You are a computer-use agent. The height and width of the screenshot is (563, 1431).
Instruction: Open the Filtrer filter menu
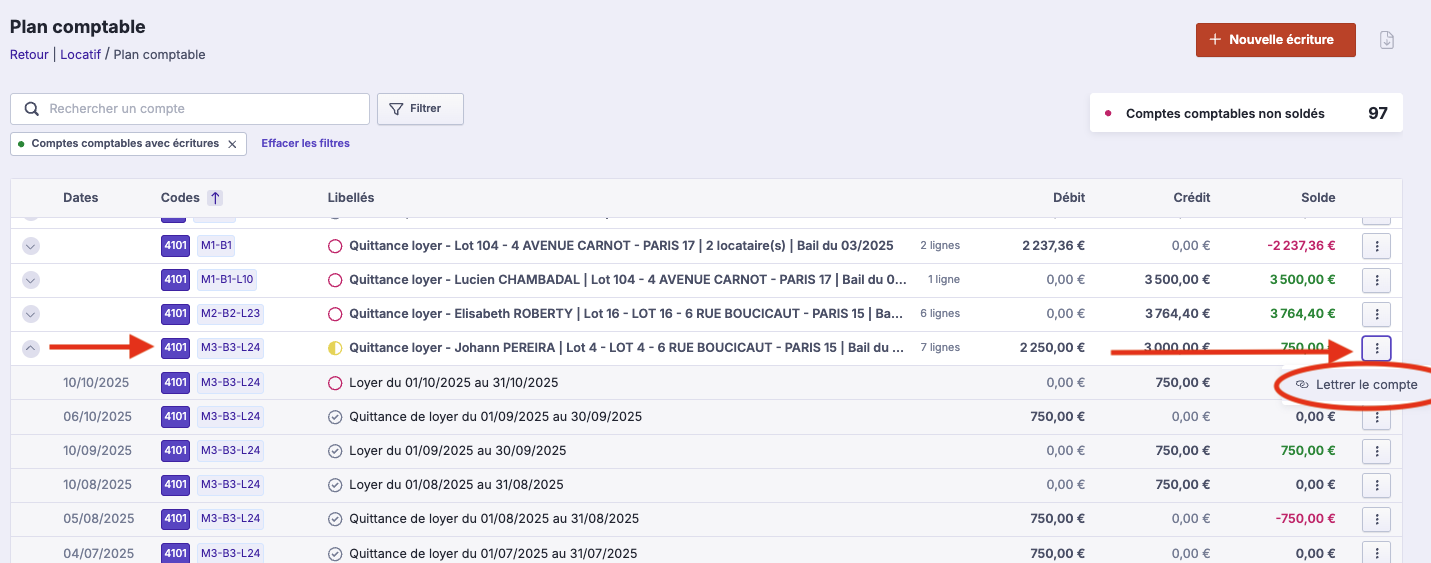(420, 109)
